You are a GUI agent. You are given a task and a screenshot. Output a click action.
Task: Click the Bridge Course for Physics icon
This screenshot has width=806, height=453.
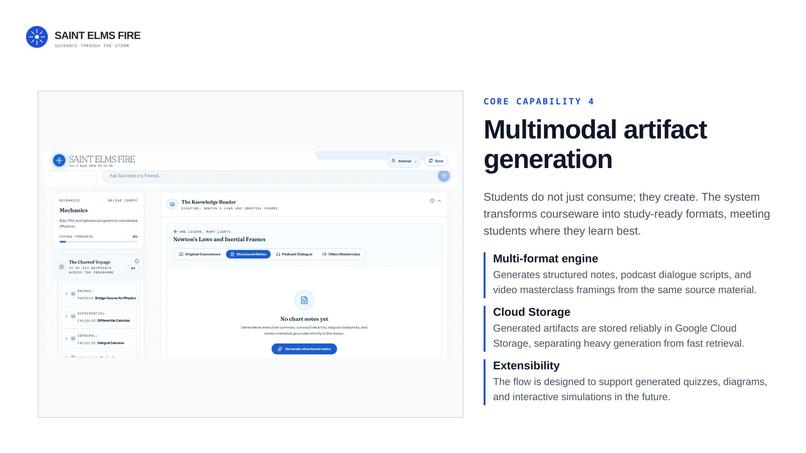click(73, 294)
